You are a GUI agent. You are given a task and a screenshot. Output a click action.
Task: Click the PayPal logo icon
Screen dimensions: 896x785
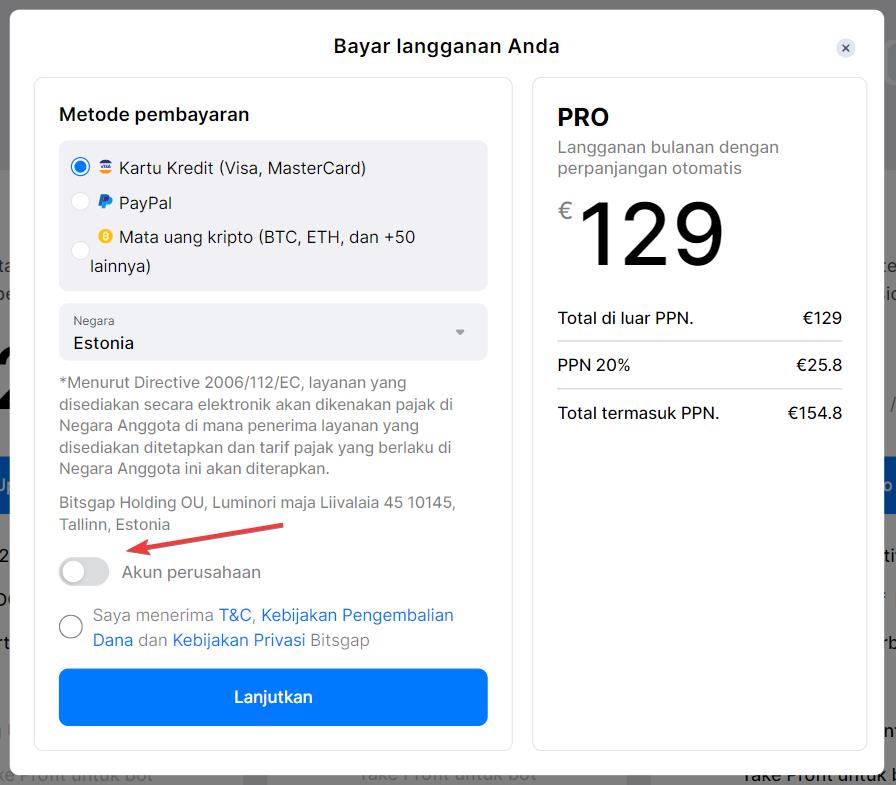click(105, 202)
